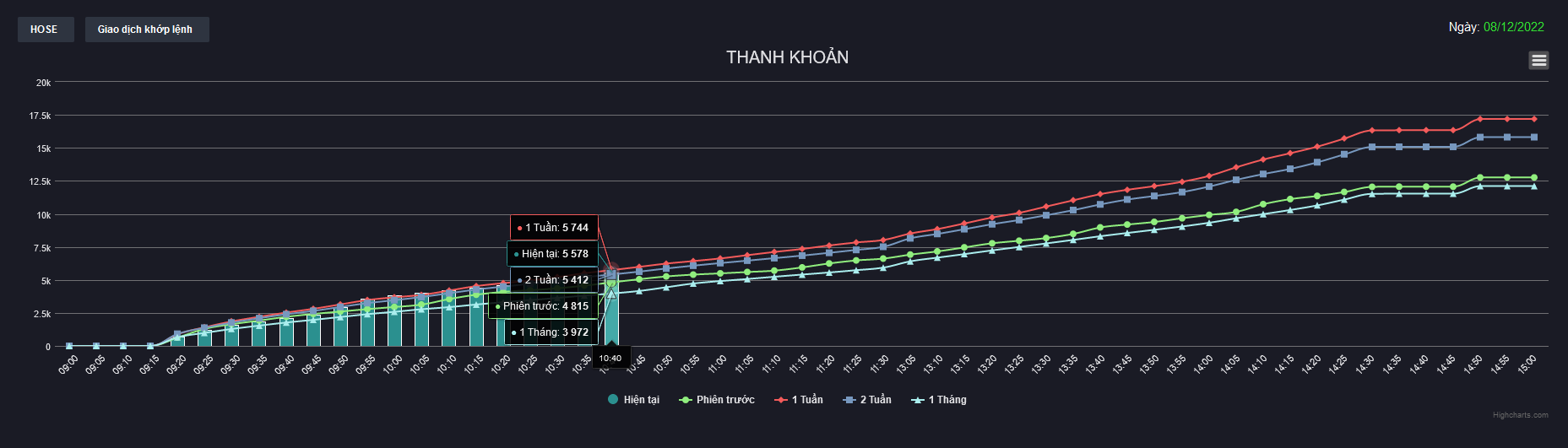1568x448 pixels.
Task: Click the 2 Tuần square marker at 15:00
Action: coord(1533,137)
